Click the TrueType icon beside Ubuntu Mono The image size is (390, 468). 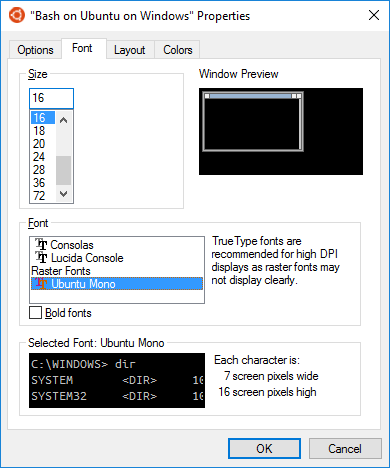[x=41, y=283]
